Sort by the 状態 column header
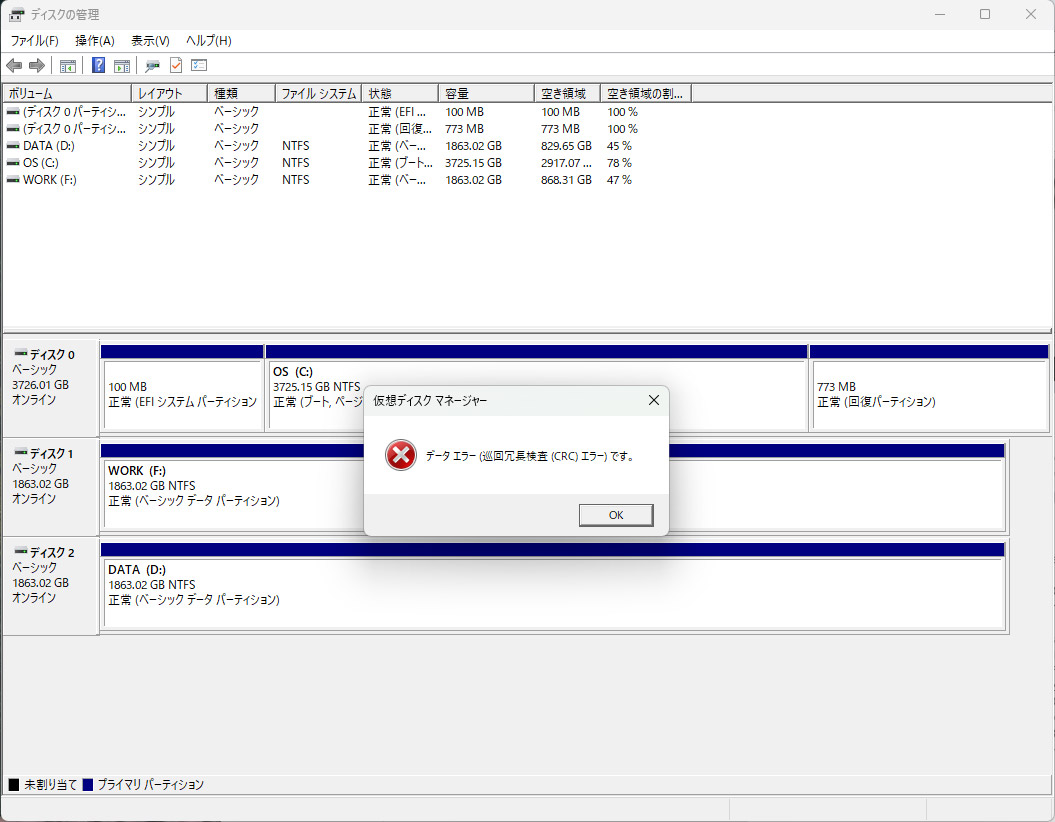Image resolution: width=1055 pixels, height=822 pixels. tap(400, 94)
